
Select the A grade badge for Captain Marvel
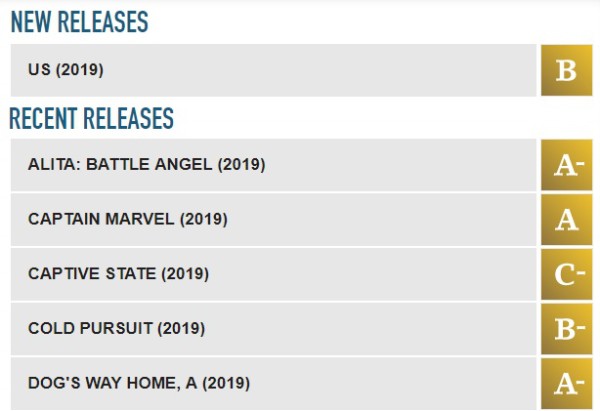click(566, 219)
